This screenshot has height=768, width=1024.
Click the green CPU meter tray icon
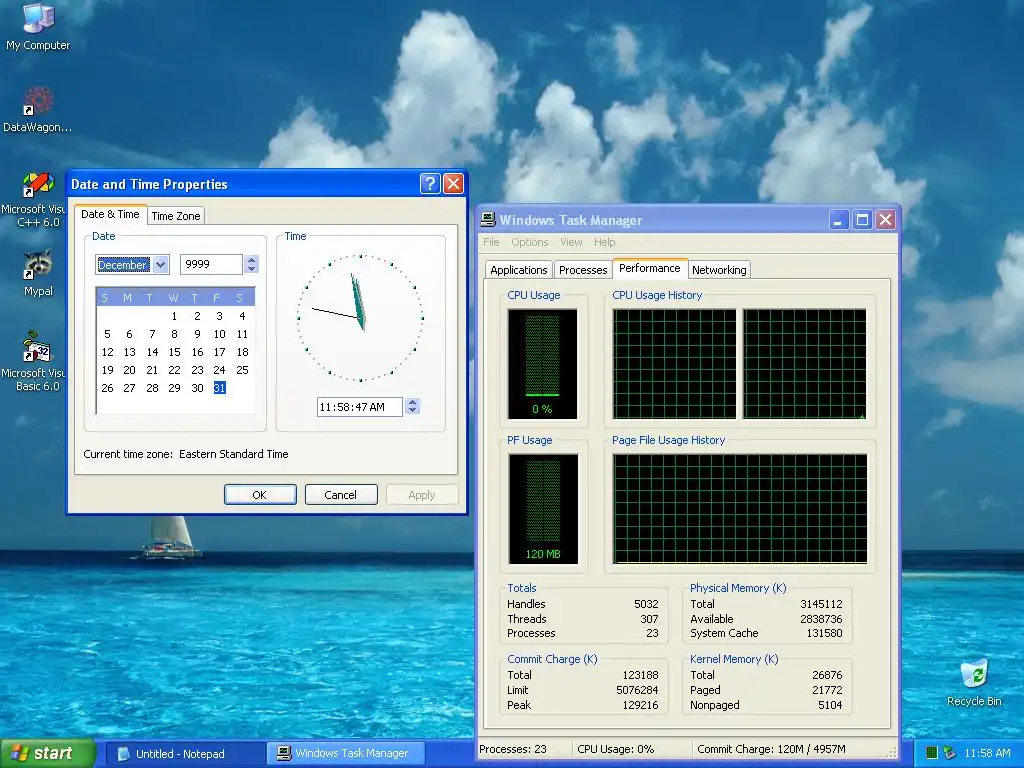click(x=932, y=753)
